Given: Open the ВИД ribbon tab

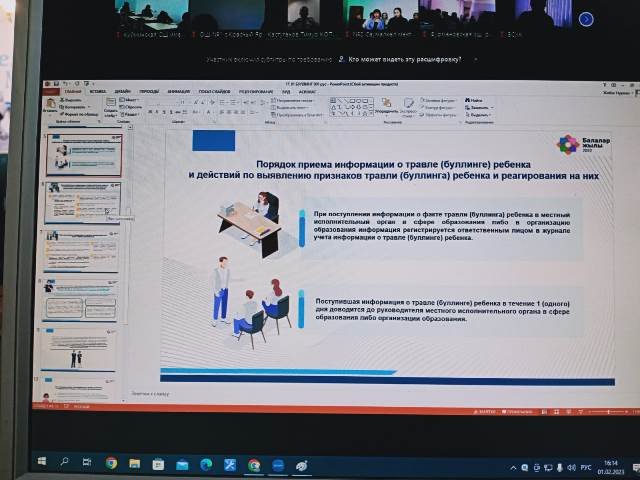Looking at the screenshot, I should pos(286,91).
